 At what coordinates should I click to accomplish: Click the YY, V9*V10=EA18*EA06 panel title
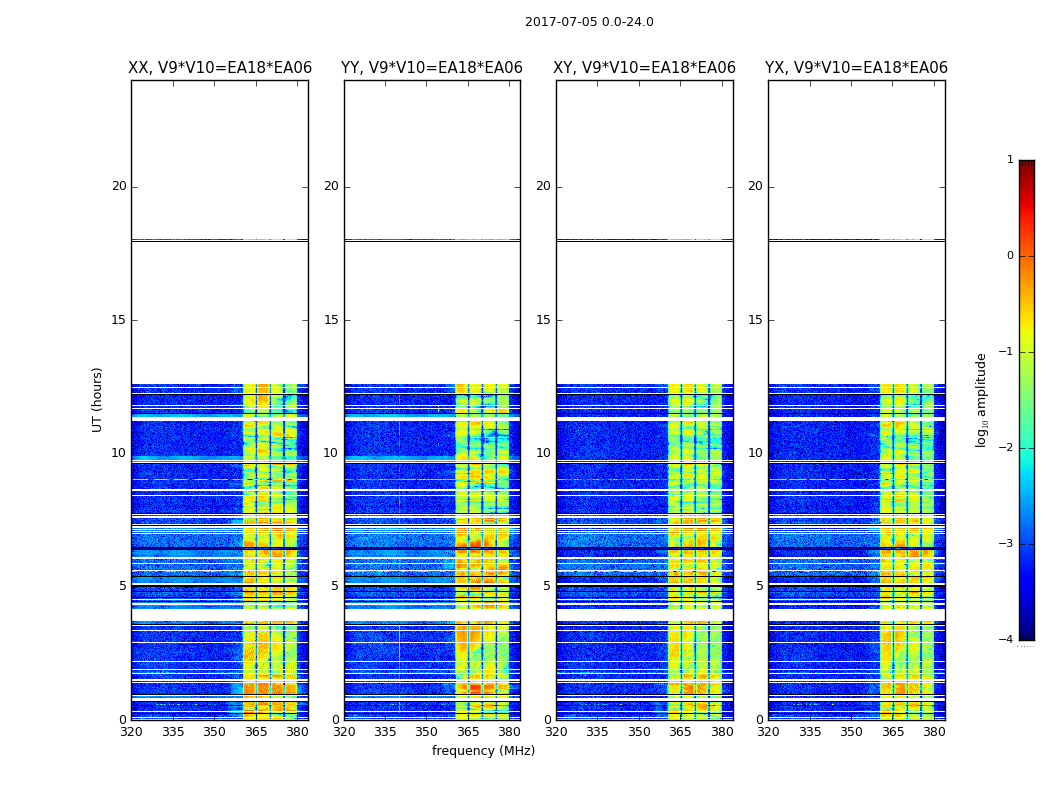432,68
